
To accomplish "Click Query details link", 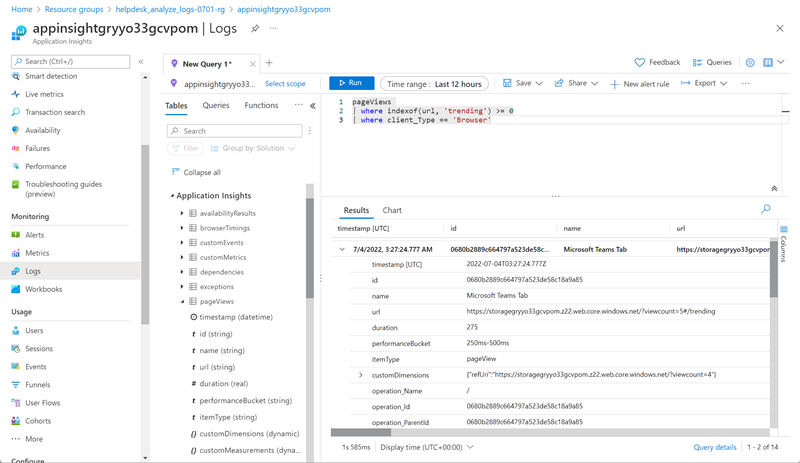I will pos(715,447).
